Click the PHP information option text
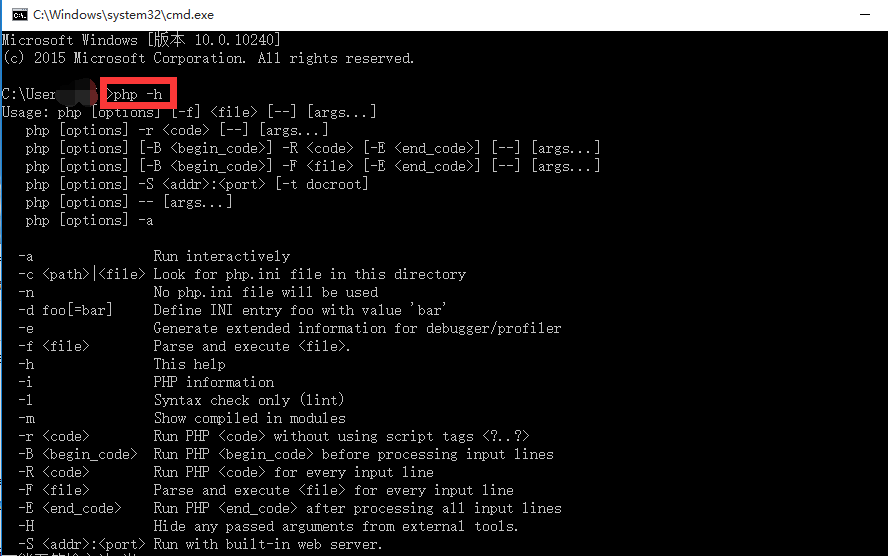Viewport: 888px width, 556px height. click(214, 383)
